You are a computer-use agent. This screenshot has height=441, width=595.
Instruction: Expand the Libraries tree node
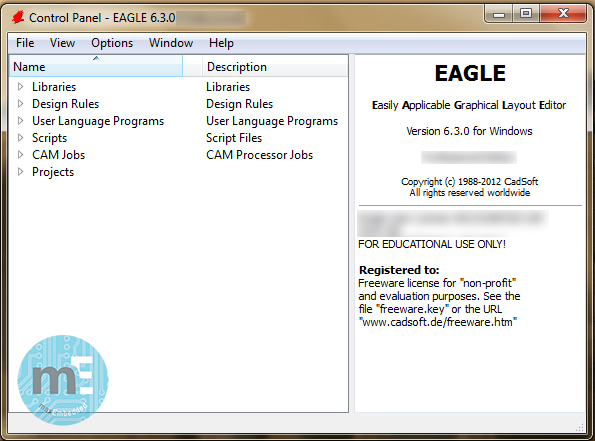[20, 87]
